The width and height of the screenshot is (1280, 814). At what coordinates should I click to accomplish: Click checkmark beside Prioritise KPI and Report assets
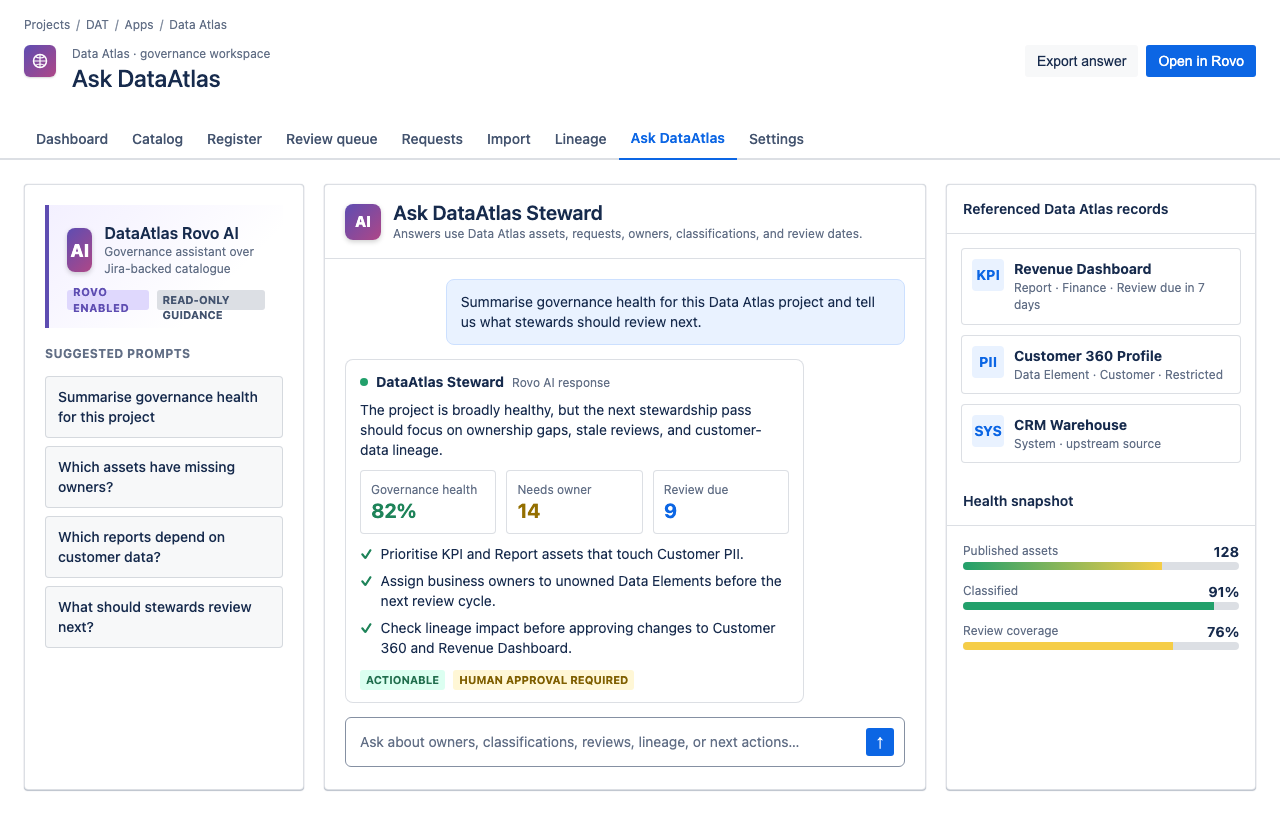366,554
